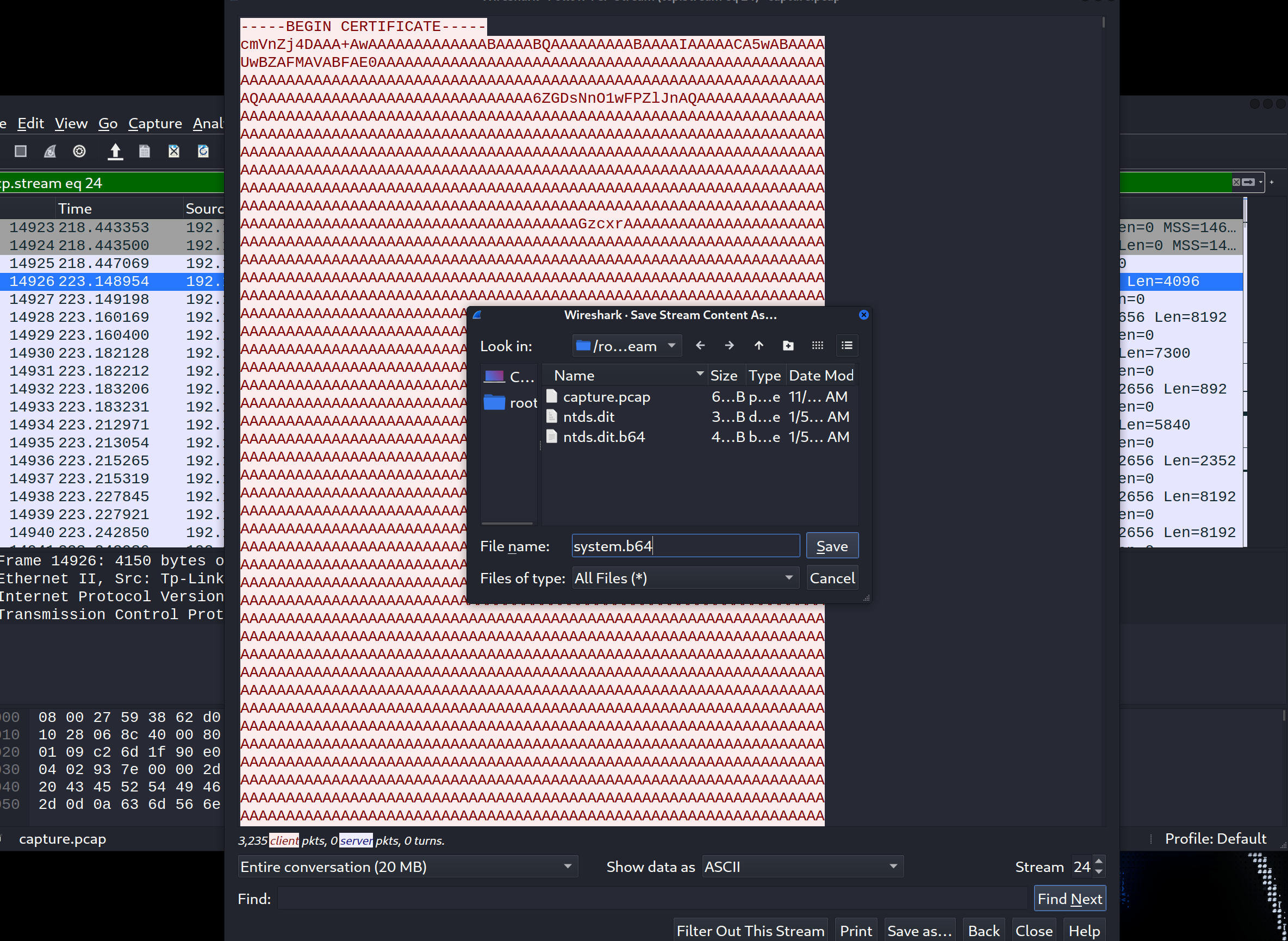
Task: Click Filter Out This Stream button
Action: (x=750, y=930)
